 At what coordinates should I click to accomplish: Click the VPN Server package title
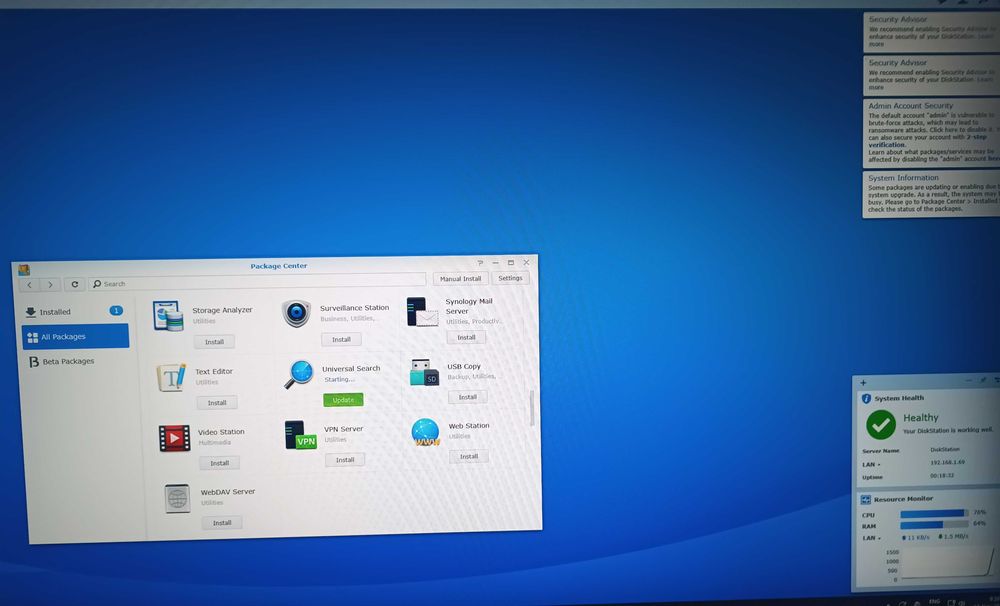[343, 429]
